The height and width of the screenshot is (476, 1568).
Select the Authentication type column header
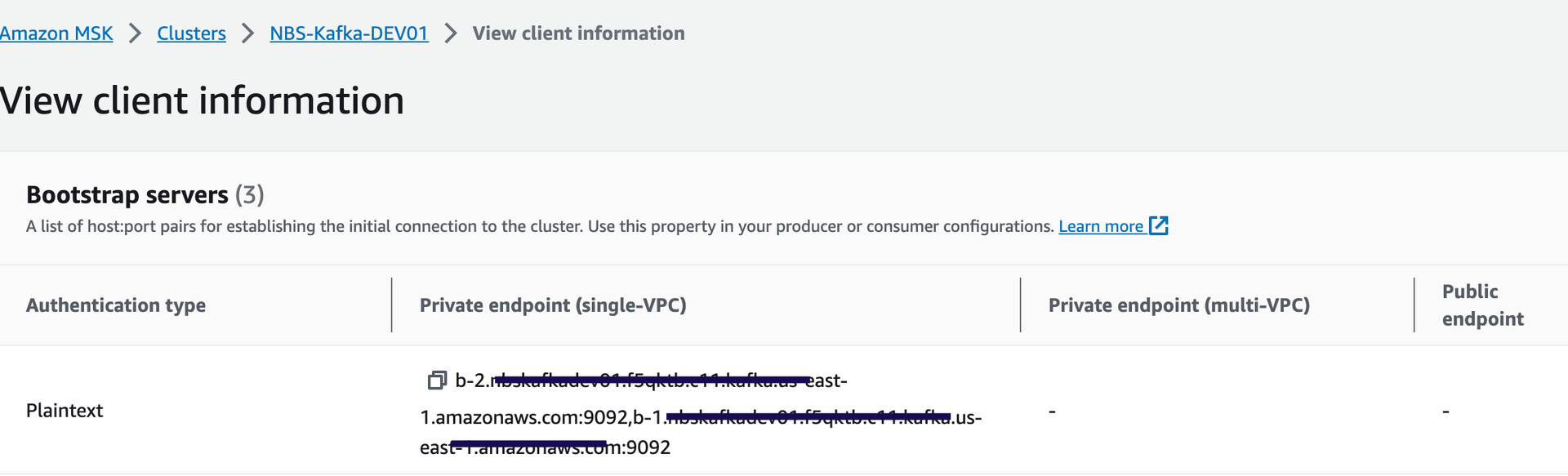pyautogui.click(x=115, y=305)
